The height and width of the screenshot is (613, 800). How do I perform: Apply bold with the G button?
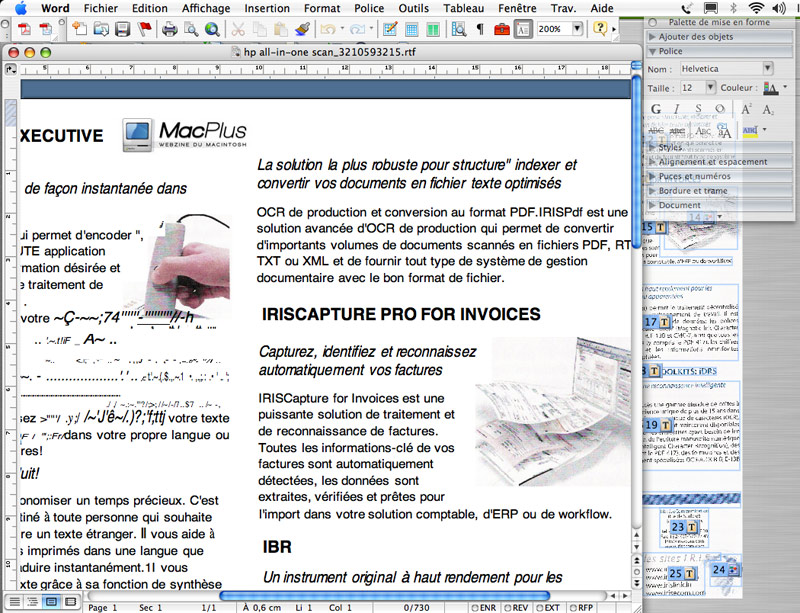(656, 109)
